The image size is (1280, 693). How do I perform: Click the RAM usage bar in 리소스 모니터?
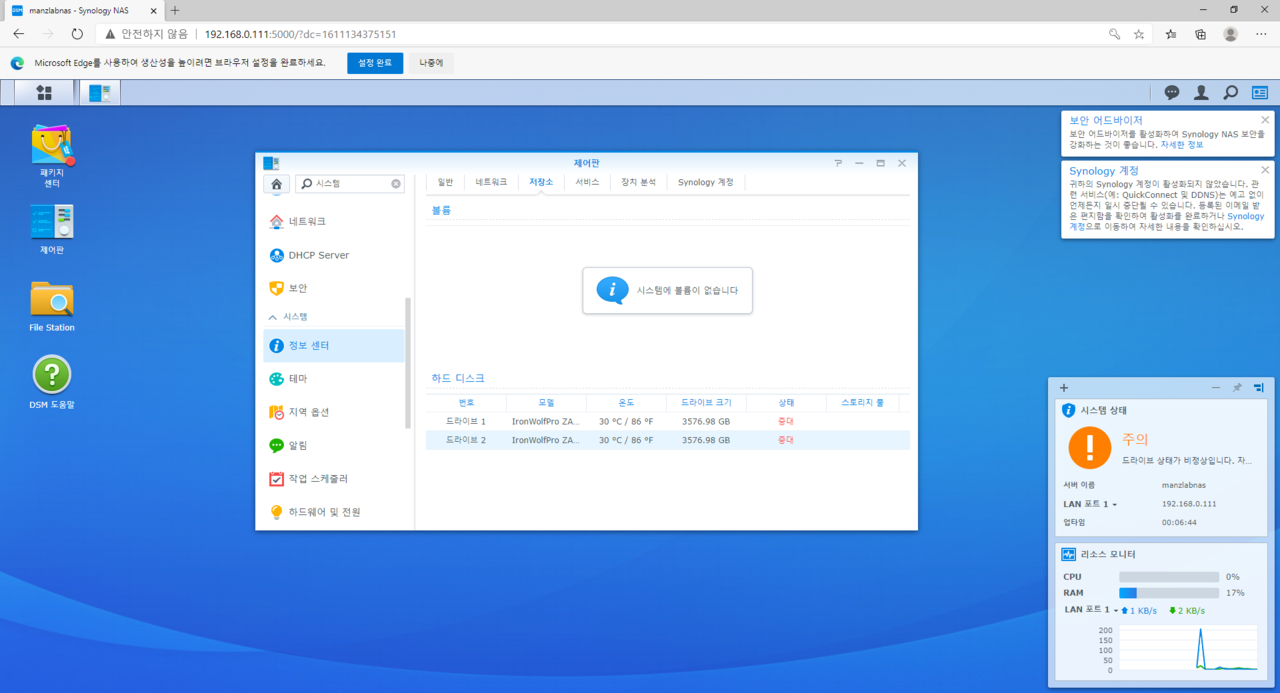[x=1172, y=593]
